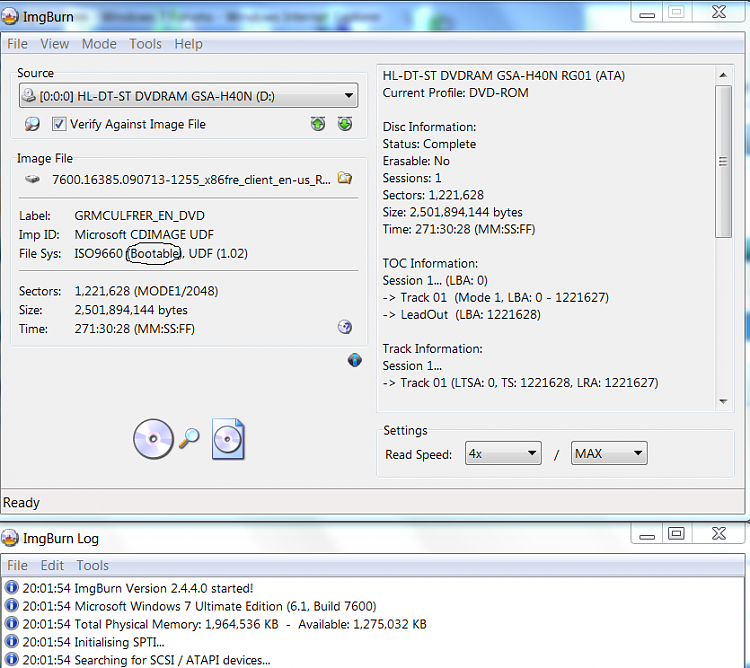Open the Help menu
Viewport: 750px width, 668px height.
pyautogui.click(x=188, y=44)
